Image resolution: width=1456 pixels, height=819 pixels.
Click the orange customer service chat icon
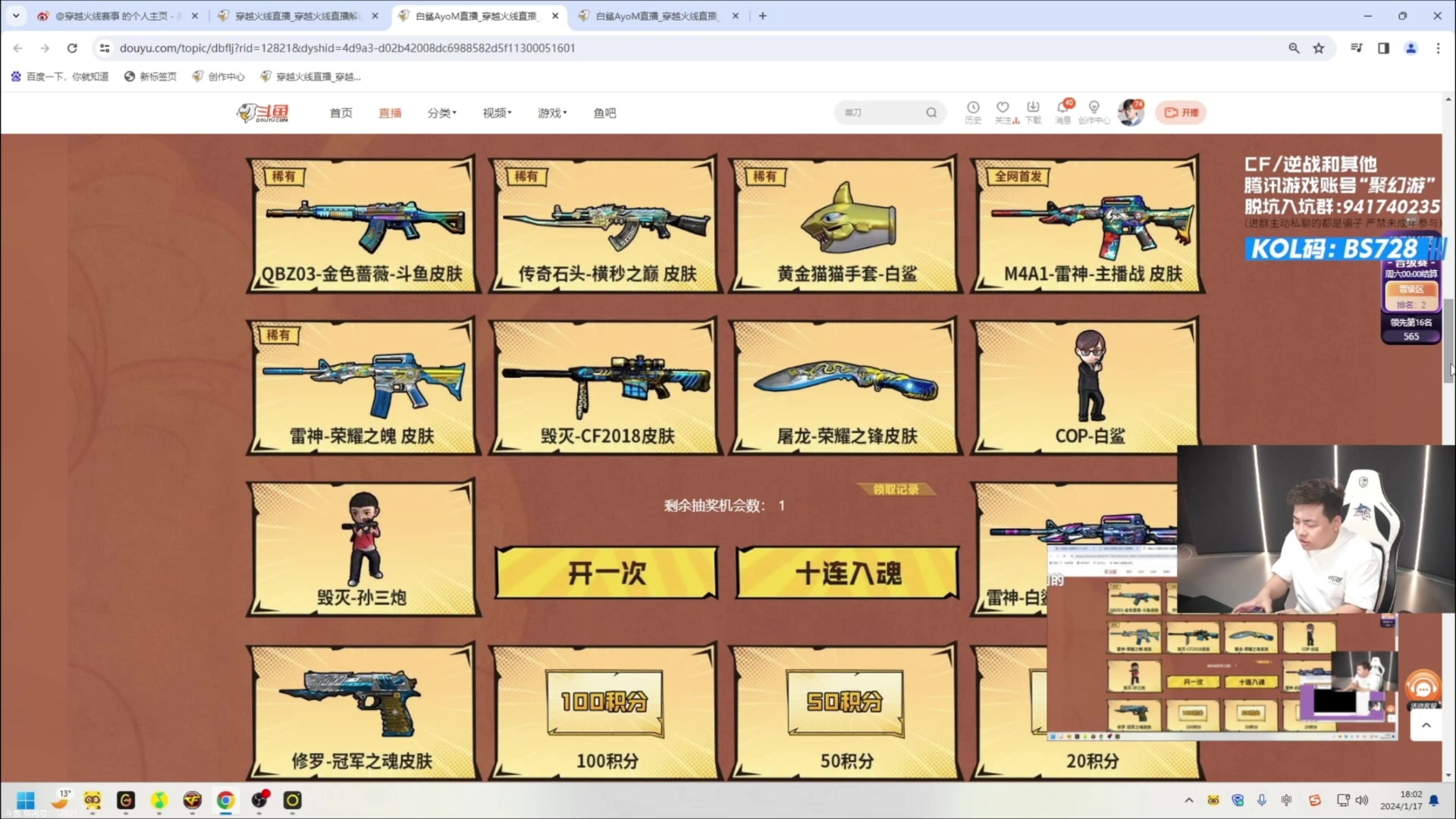pos(1423,689)
